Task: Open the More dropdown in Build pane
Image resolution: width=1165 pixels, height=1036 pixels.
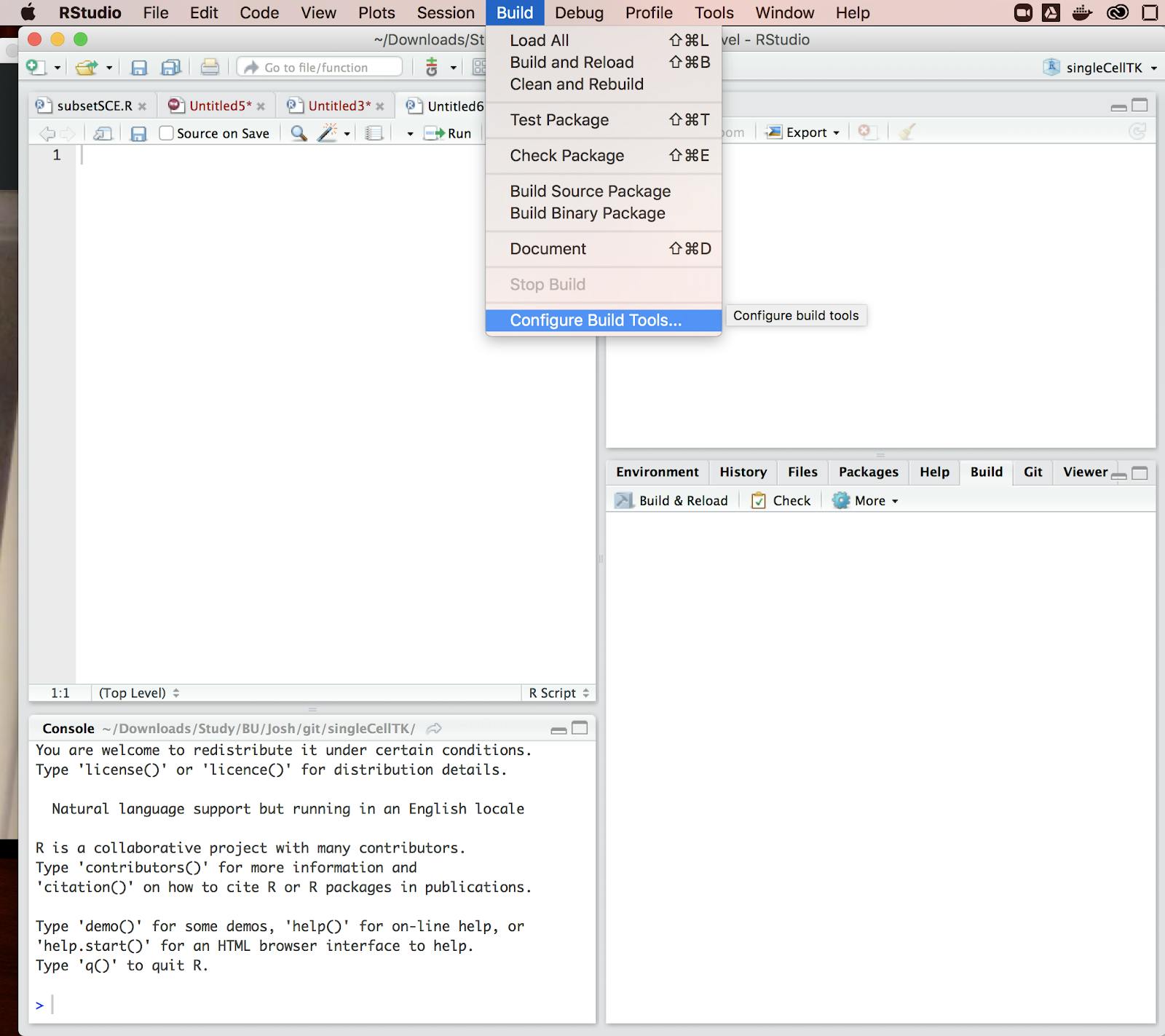Action: tap(866, 501)
